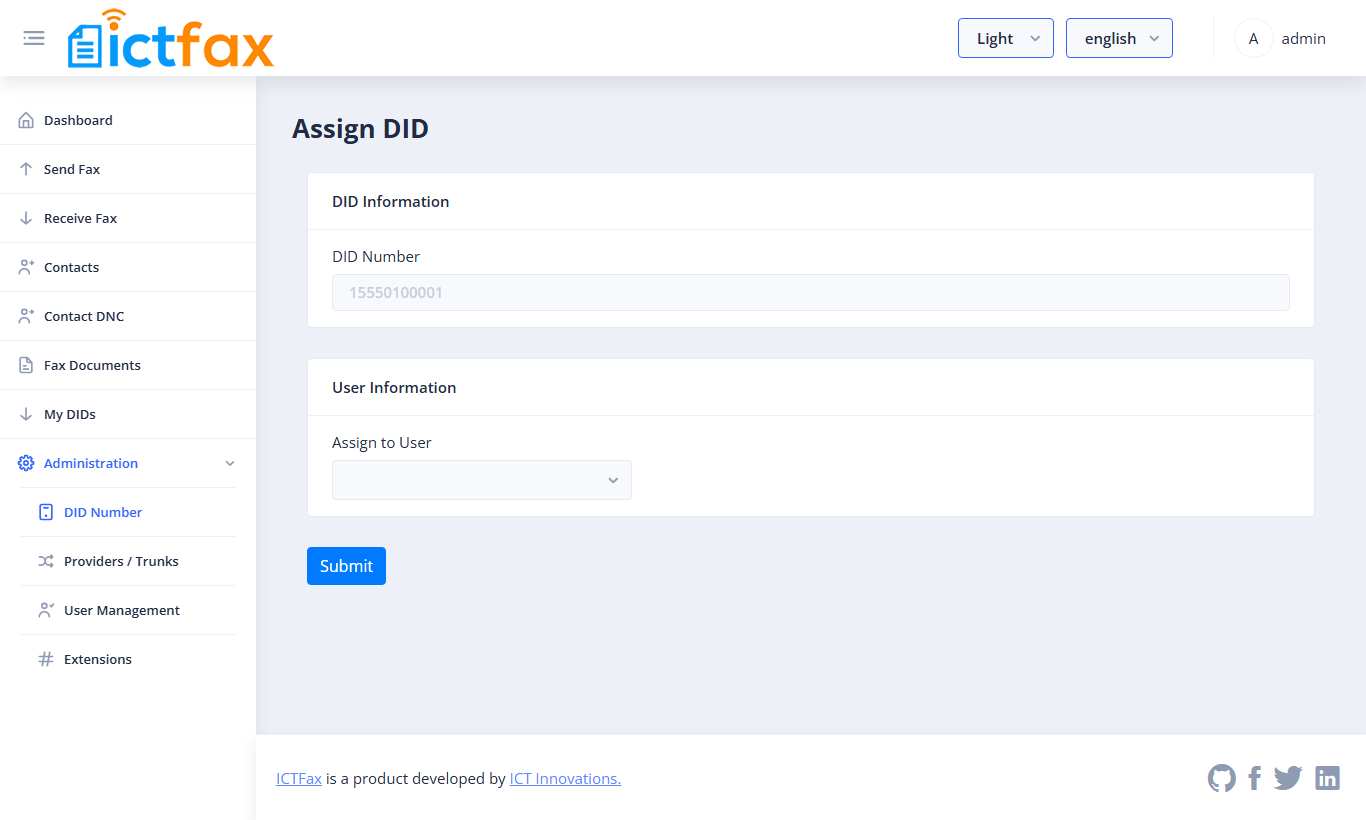
Task: Open Providers / Trunks submenu item
Action: tap(128, 561)
